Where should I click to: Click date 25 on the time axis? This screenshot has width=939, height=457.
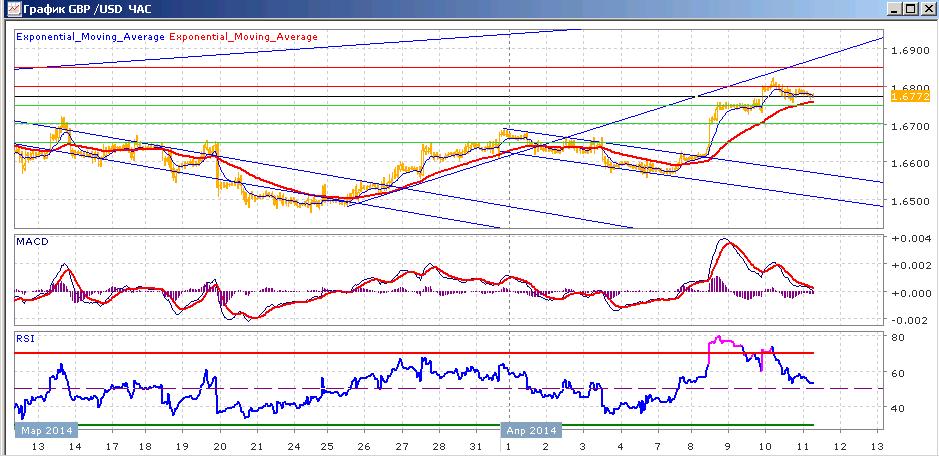click(x=328, y=447)
